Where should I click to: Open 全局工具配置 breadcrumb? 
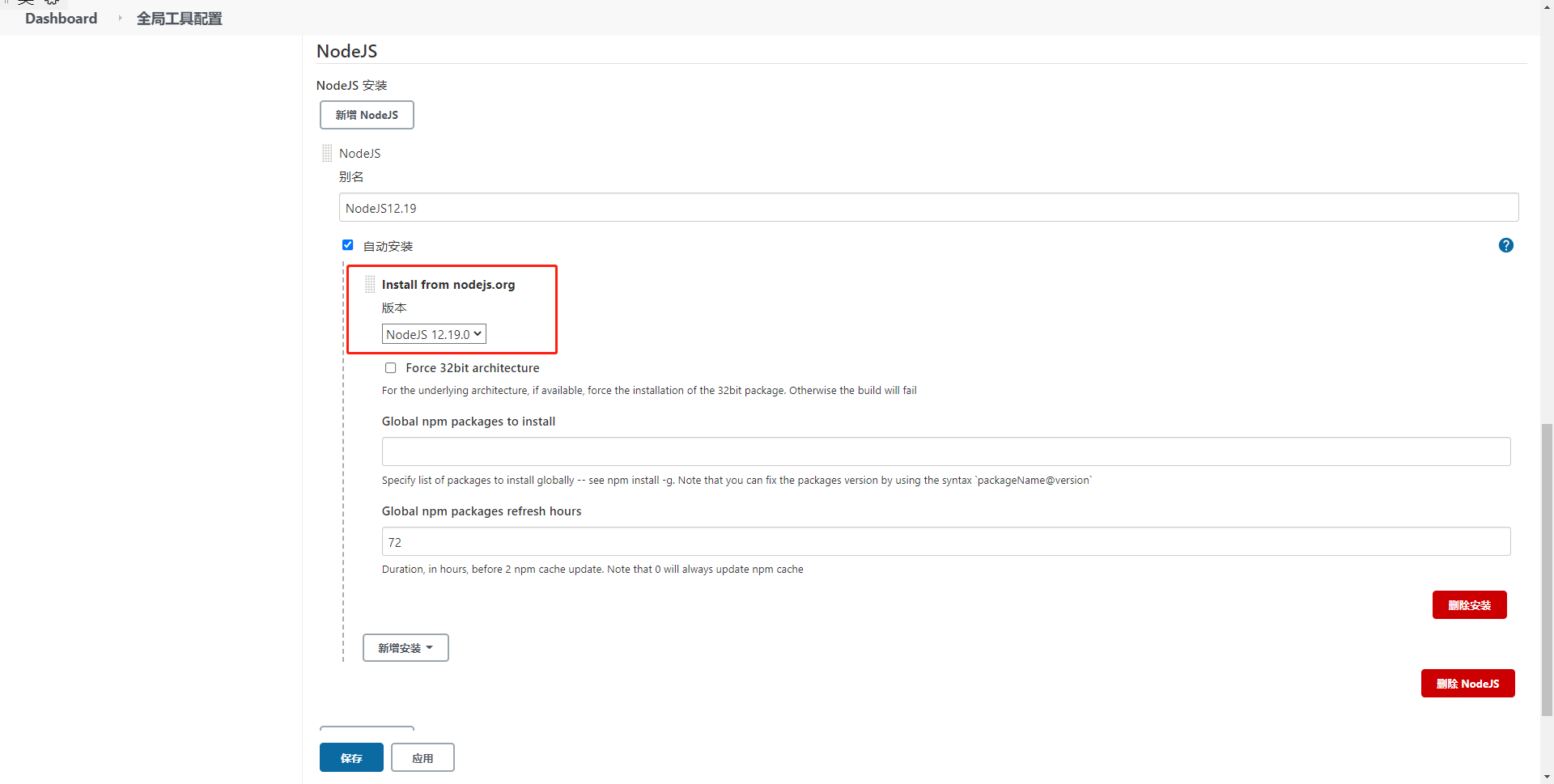179,18
